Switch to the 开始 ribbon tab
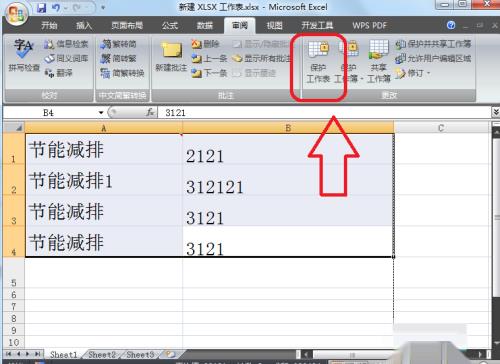This screenshot has height=364, width=500. [x=49, y=25]
